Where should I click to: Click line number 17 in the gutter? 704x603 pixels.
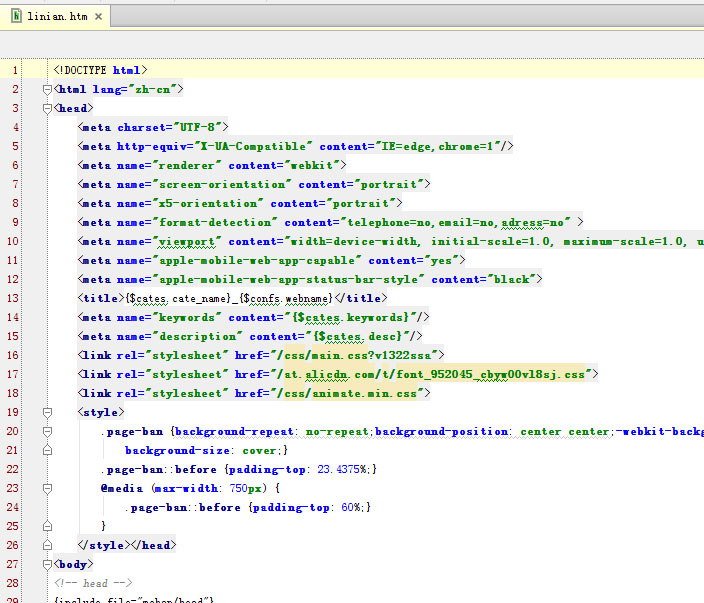click(13, 374)
